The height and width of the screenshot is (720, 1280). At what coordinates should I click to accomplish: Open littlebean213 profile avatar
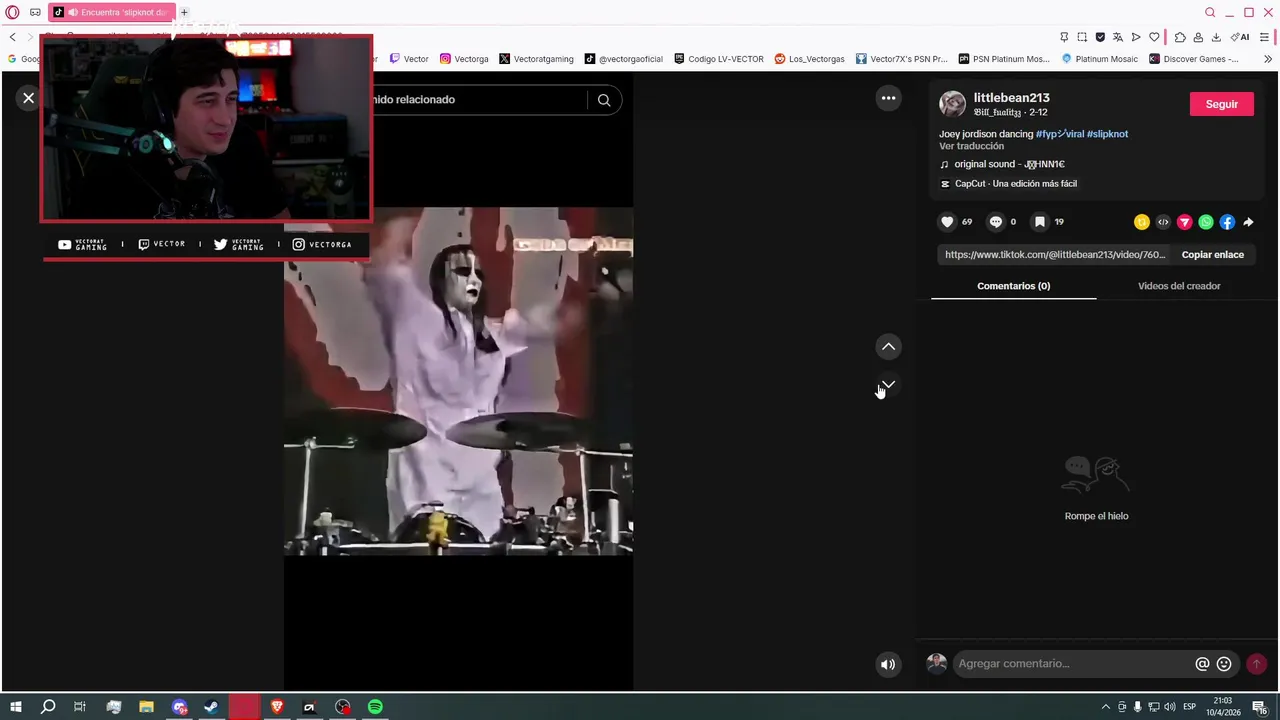[952, 104]
